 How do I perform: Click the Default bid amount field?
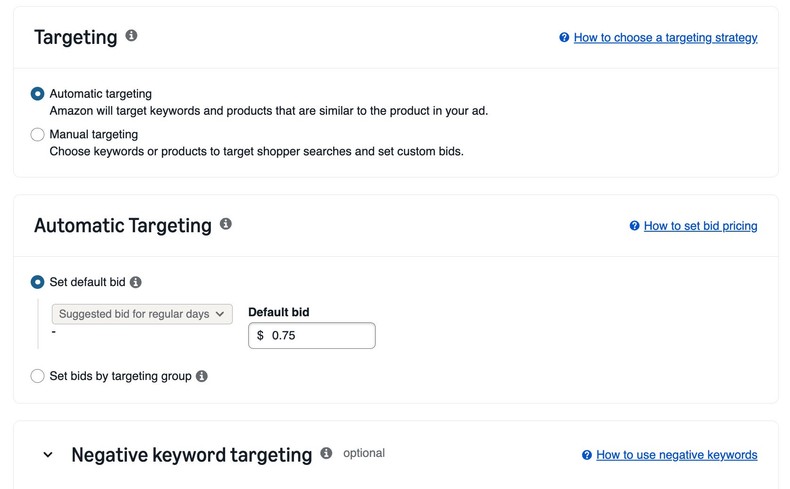pos(318,336)
